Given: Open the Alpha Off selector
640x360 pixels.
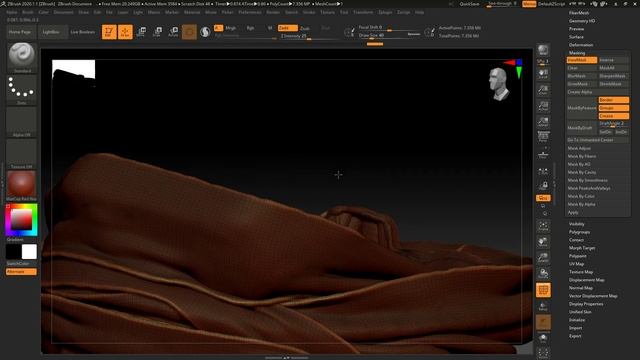Looking at the screenshot, I should 21,122.
